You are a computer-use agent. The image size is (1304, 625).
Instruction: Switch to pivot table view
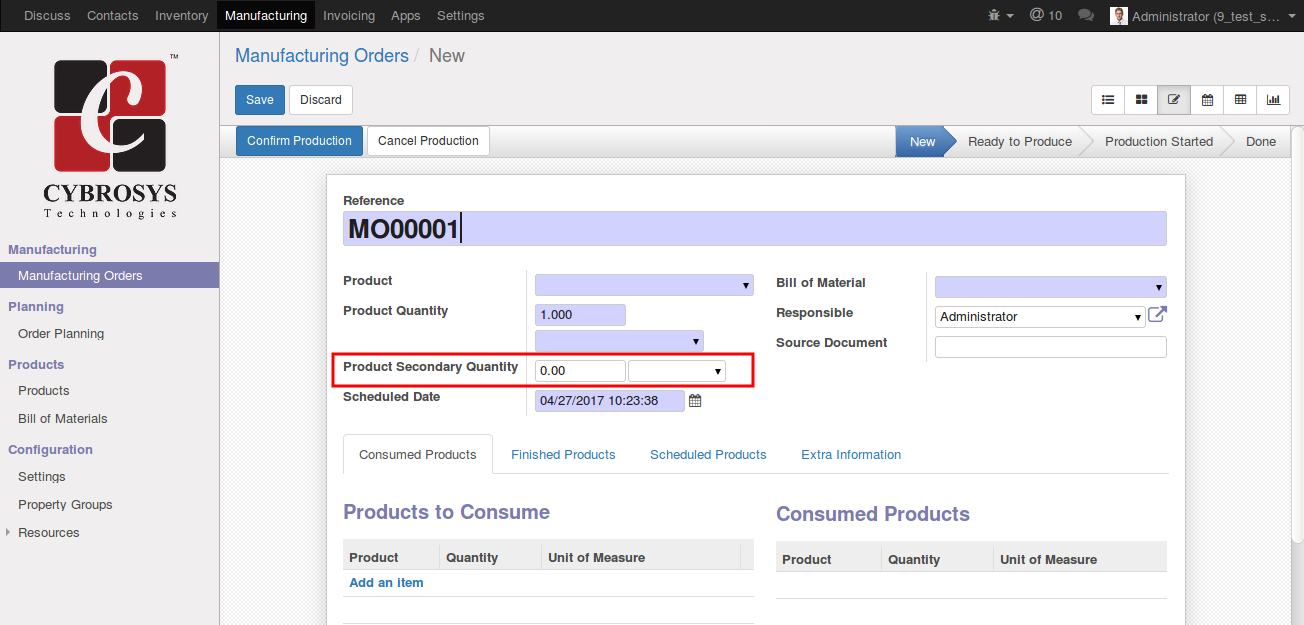[x=1240, y=100]
